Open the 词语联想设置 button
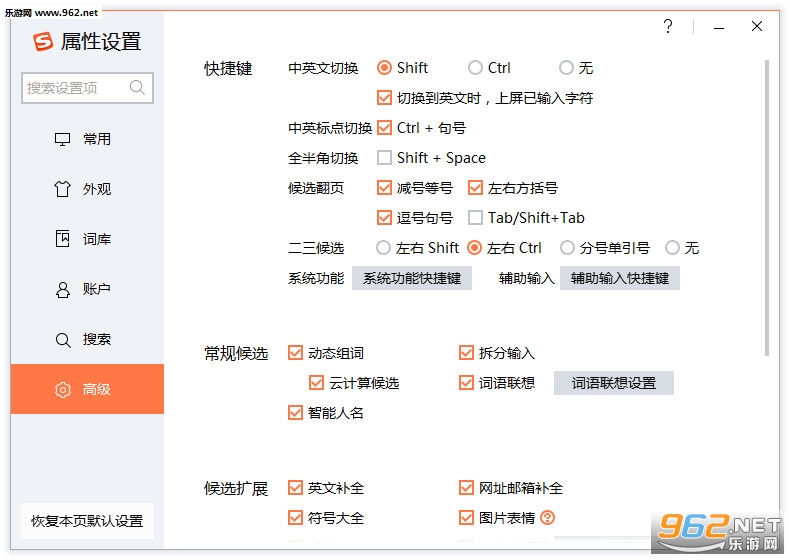Screen dimensions: 790x560 click(x=614, y=383)
